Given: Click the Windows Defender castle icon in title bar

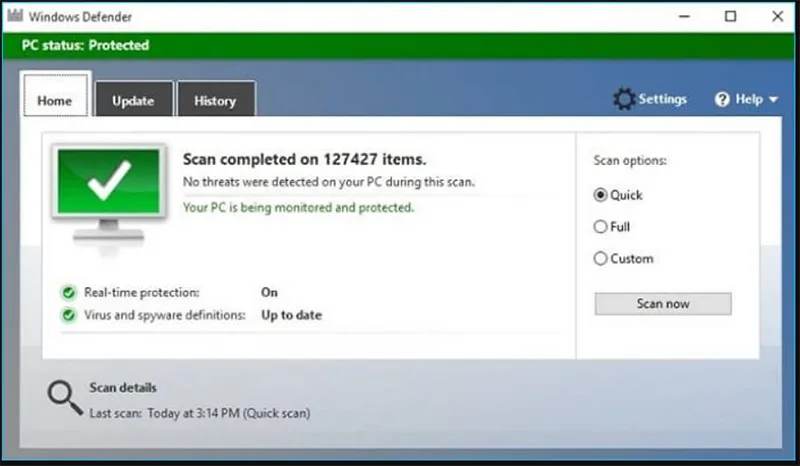Looking at the screenshot, I should click(15, 15).
